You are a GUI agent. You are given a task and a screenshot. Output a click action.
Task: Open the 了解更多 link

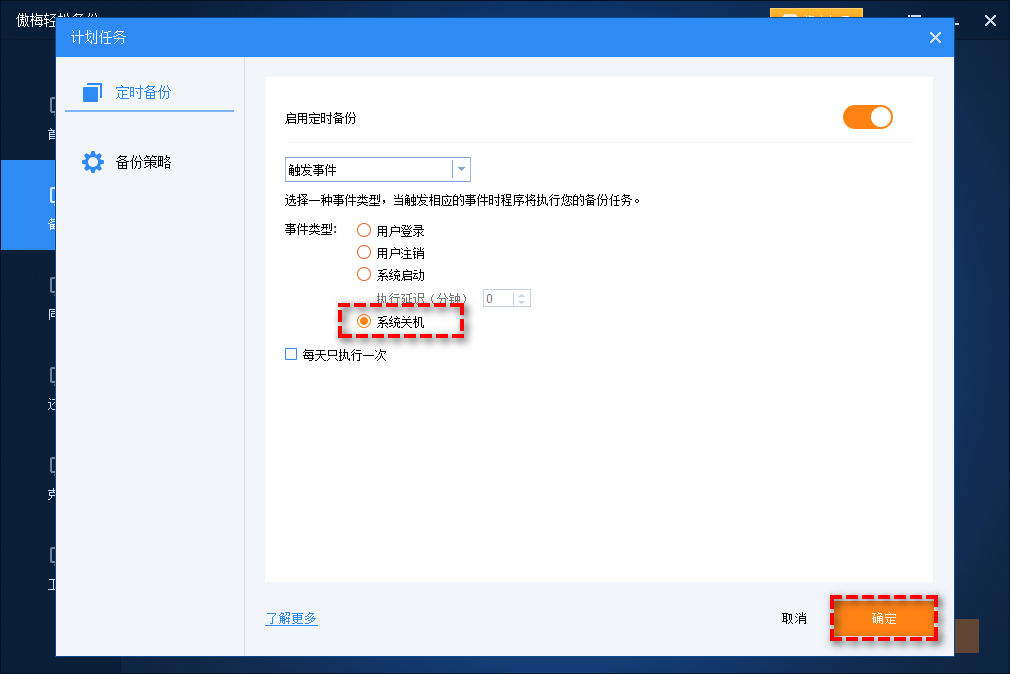(x=291, y=619)
